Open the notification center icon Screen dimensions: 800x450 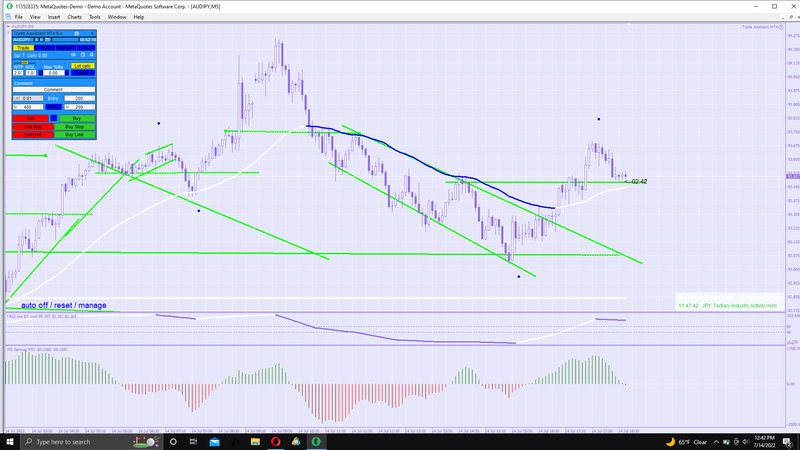[788, 442]
